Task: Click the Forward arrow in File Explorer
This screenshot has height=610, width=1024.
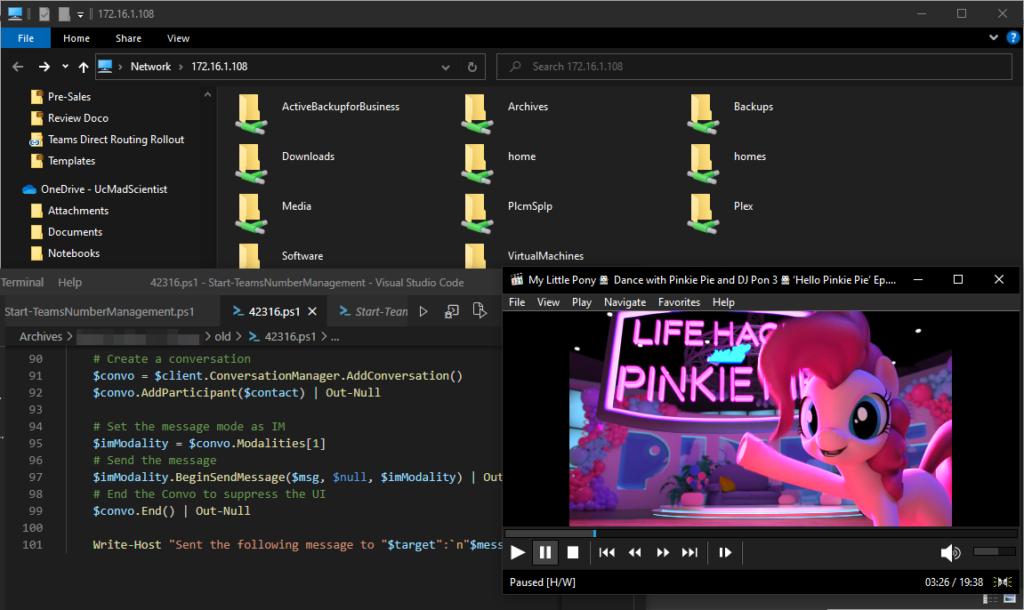Action: click(x=44, y=67)
